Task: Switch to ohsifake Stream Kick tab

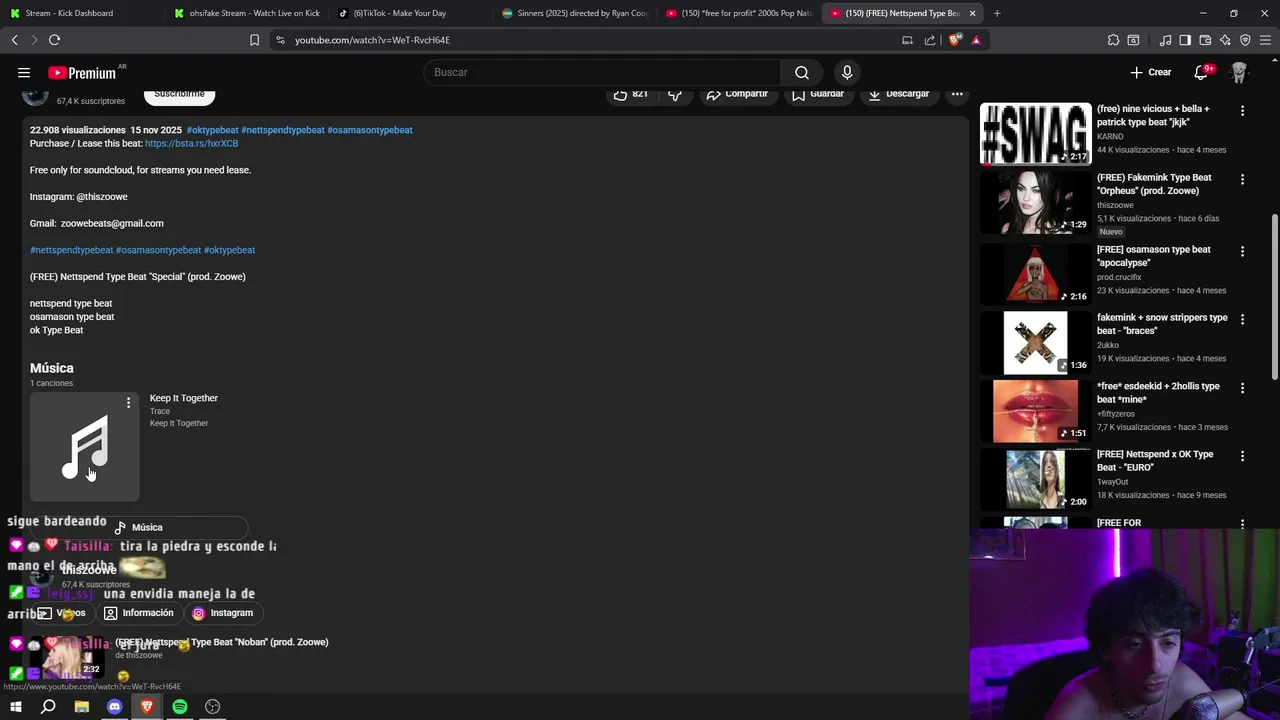Action: 246,13
